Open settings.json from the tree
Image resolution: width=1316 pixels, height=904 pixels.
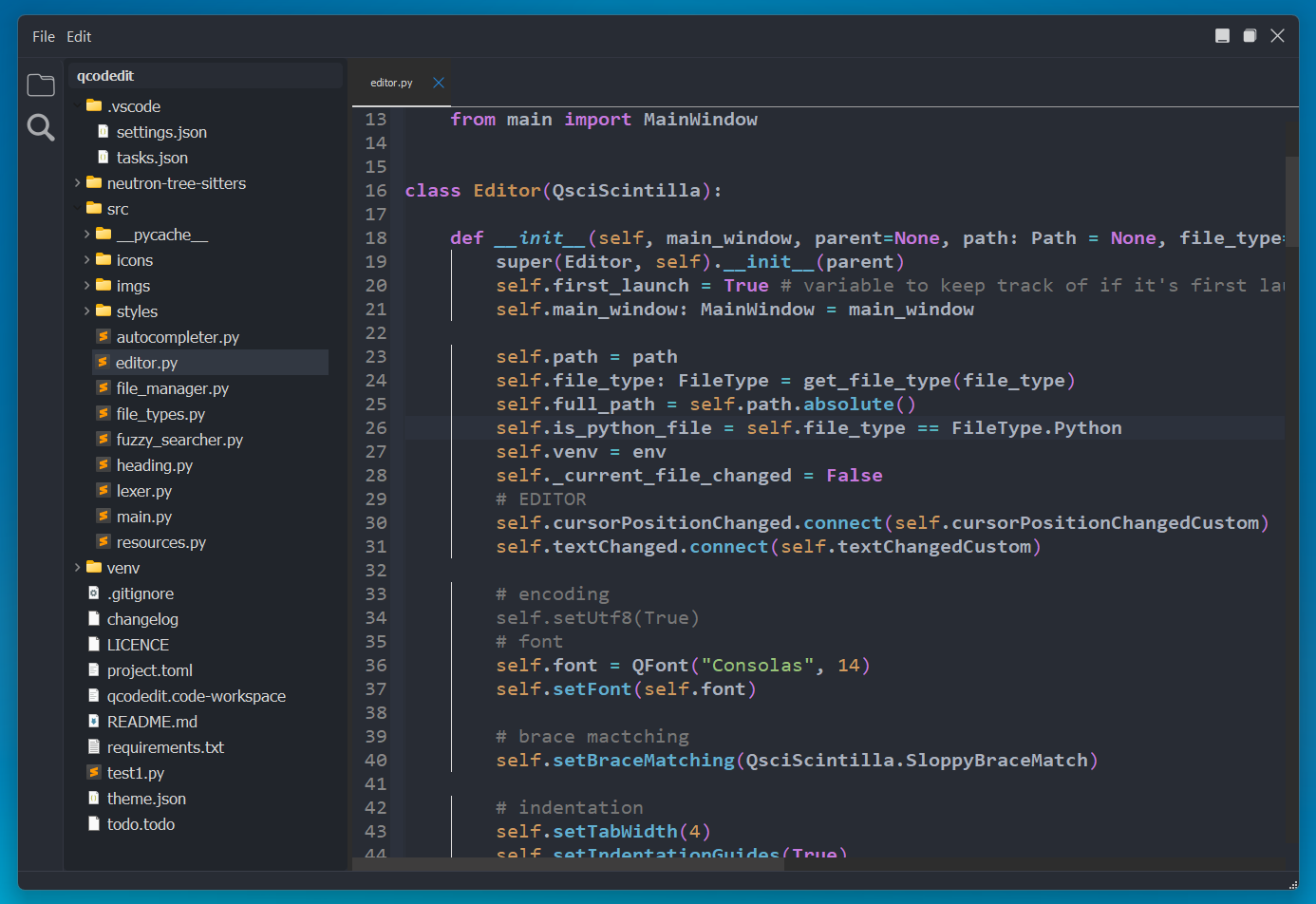click(161, 132)
